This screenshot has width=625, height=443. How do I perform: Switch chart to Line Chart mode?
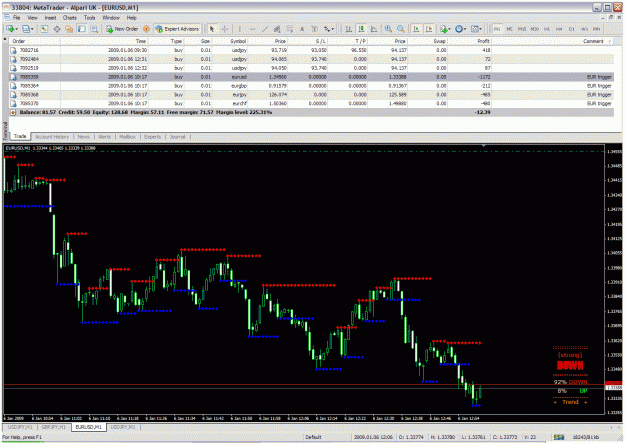tap(374, 29)
